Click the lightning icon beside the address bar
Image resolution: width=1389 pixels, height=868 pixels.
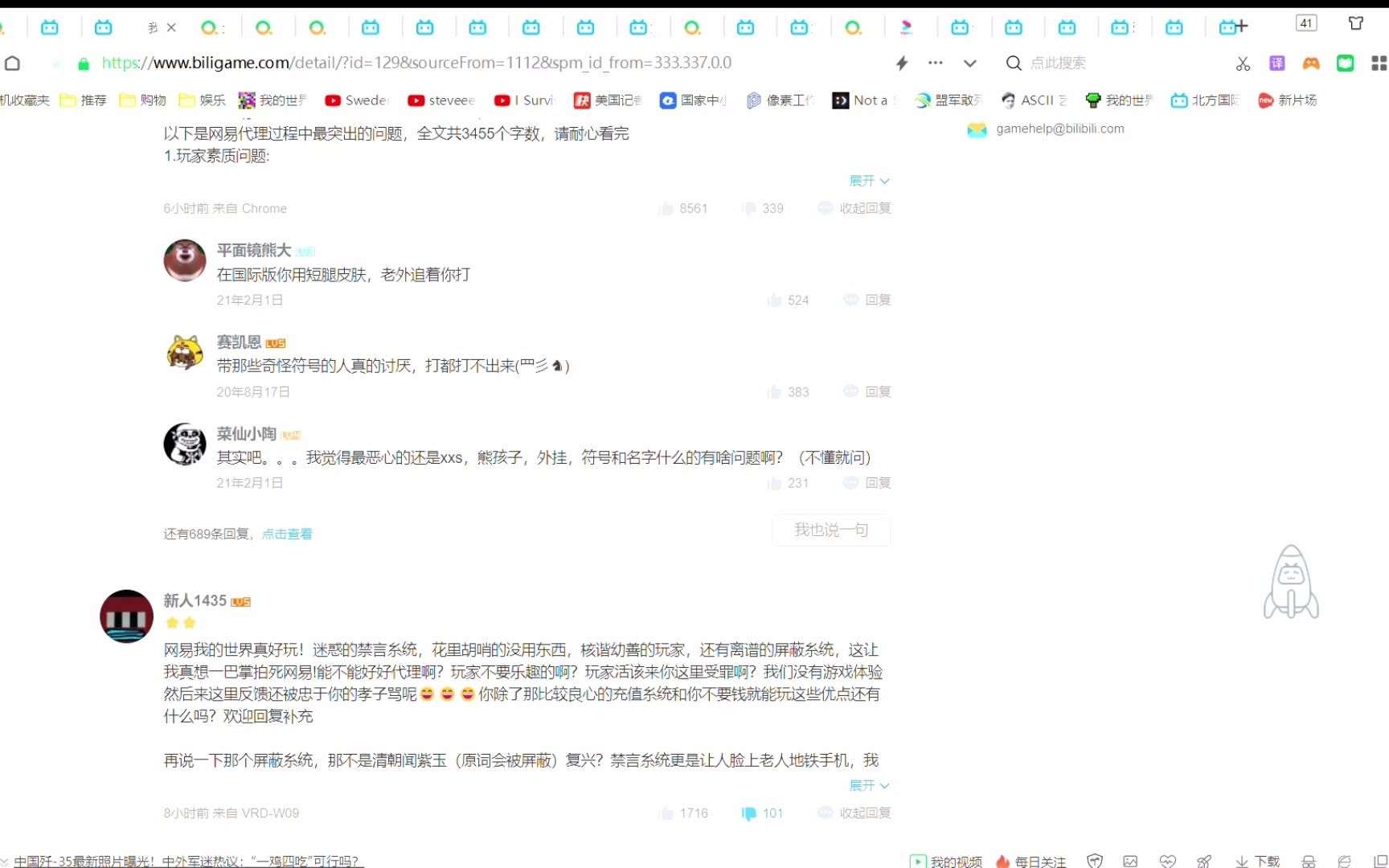click(x=900, y=63)
